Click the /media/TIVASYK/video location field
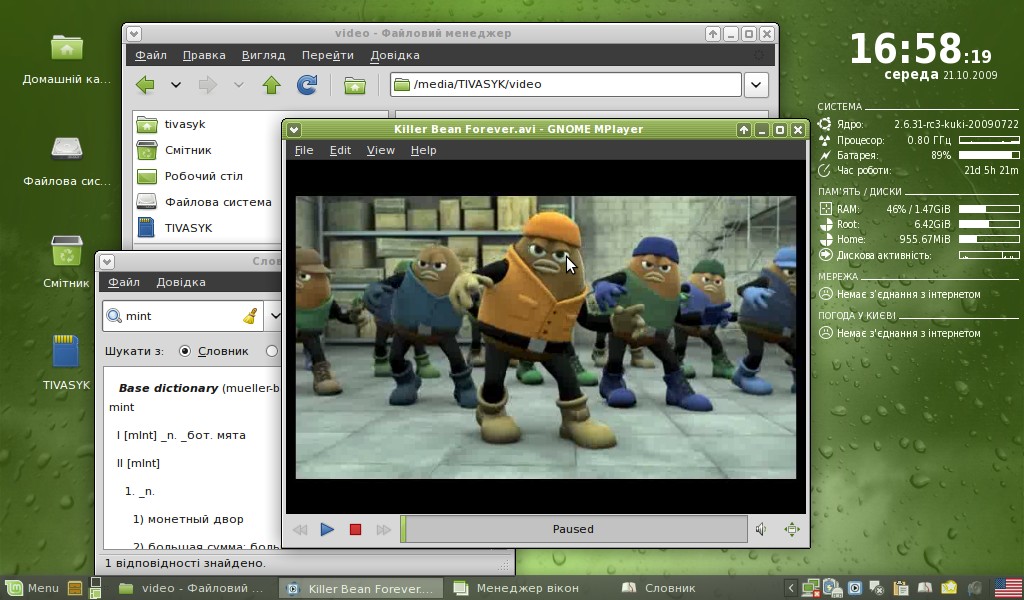Viewport: 1024px width, 600px height. (x=566, y=84)
